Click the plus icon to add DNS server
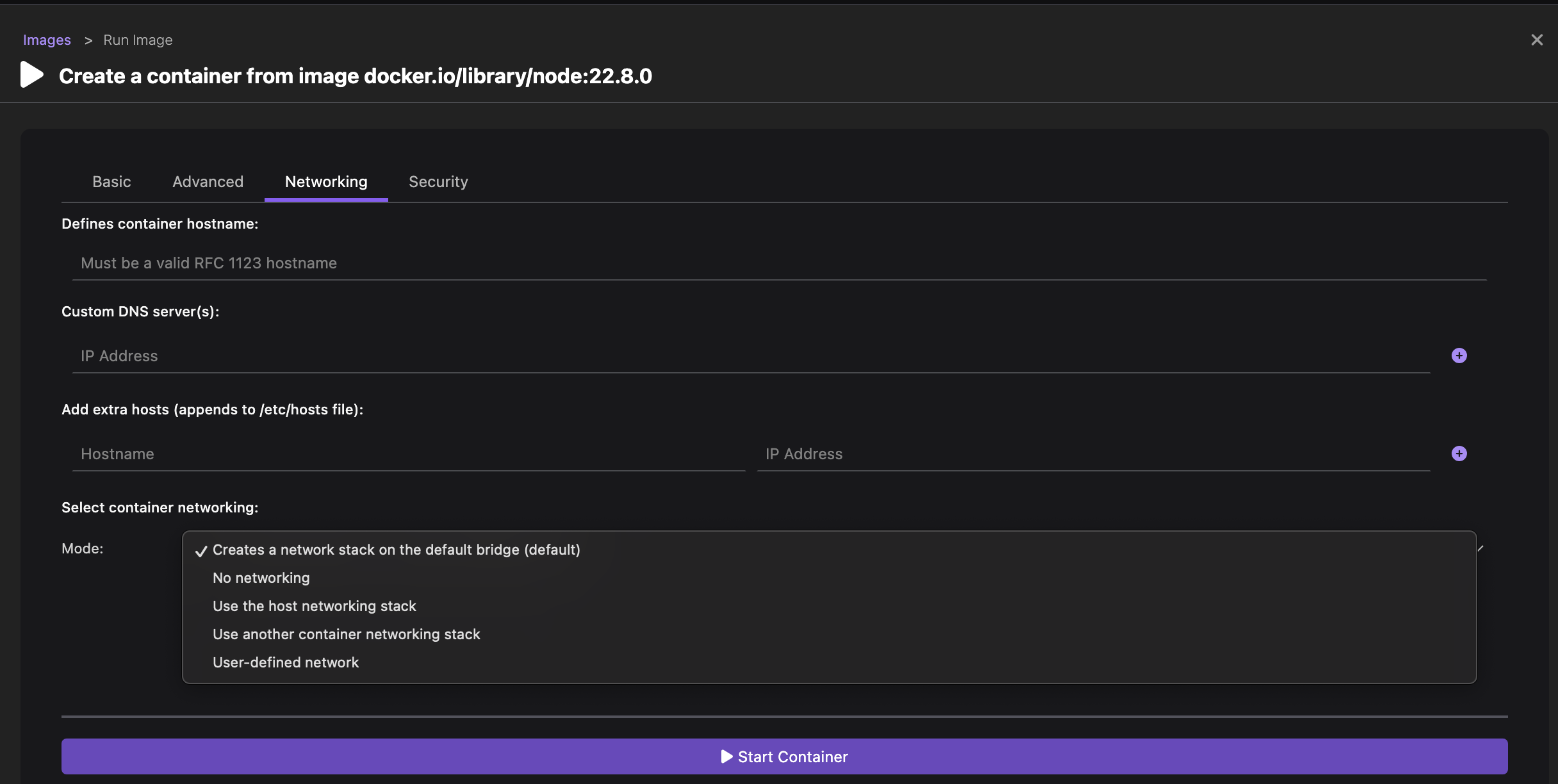Viewport: 1558px width, 784px height. click(1459, 355)
